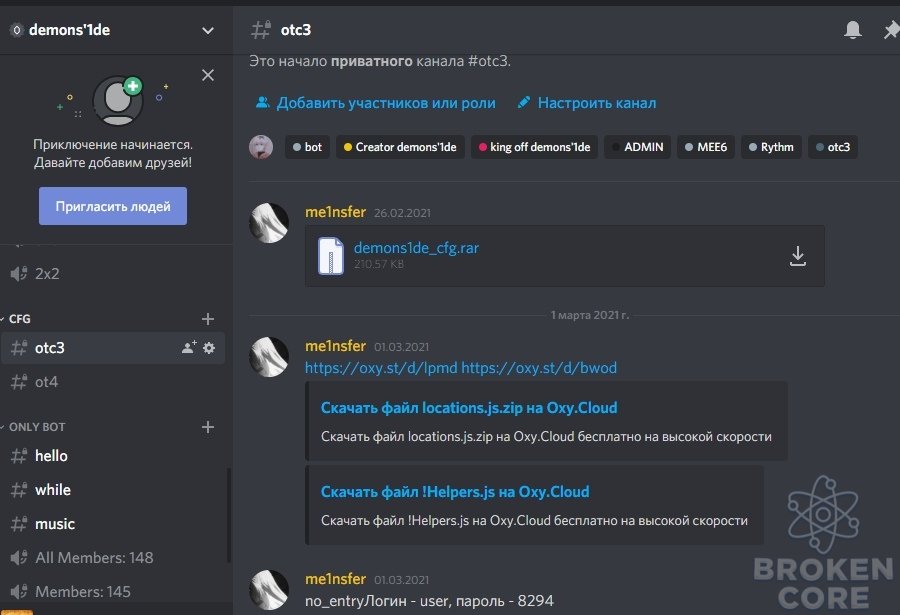900x615 pixels.
Task: Open the oxy.st/d/lpmd link
Action: (381, 368)
